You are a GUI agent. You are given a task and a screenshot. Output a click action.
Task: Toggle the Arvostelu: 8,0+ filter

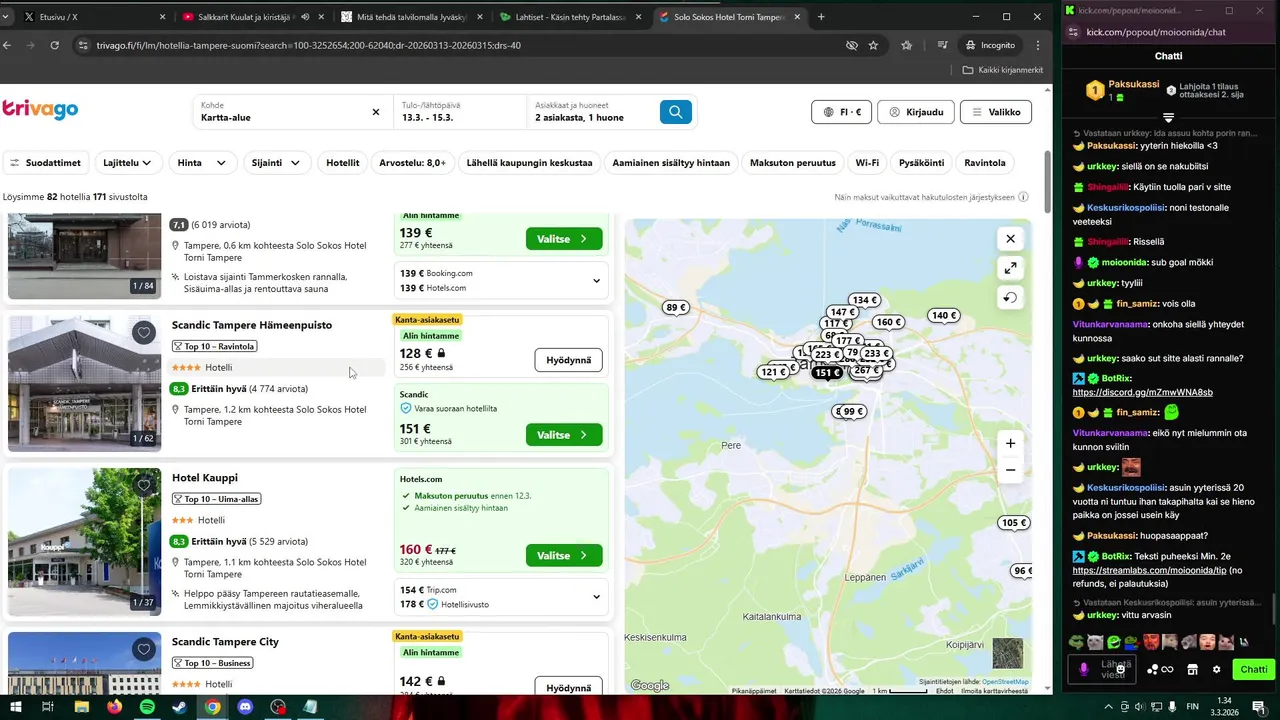[413, 163]
